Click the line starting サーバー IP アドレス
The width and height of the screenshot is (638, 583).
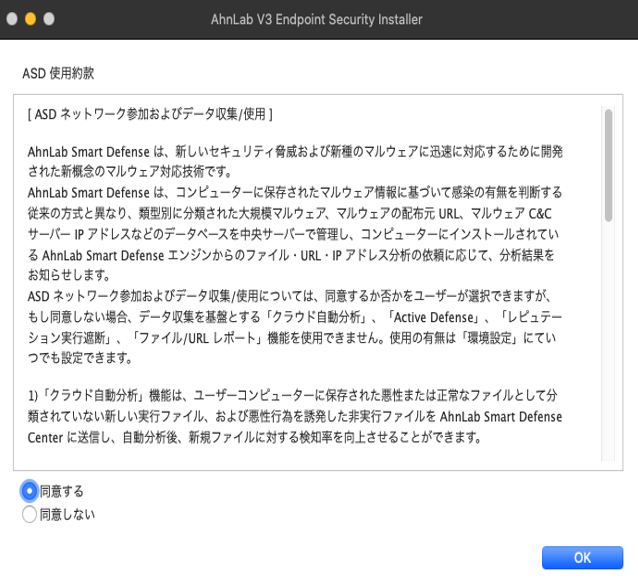293,234
